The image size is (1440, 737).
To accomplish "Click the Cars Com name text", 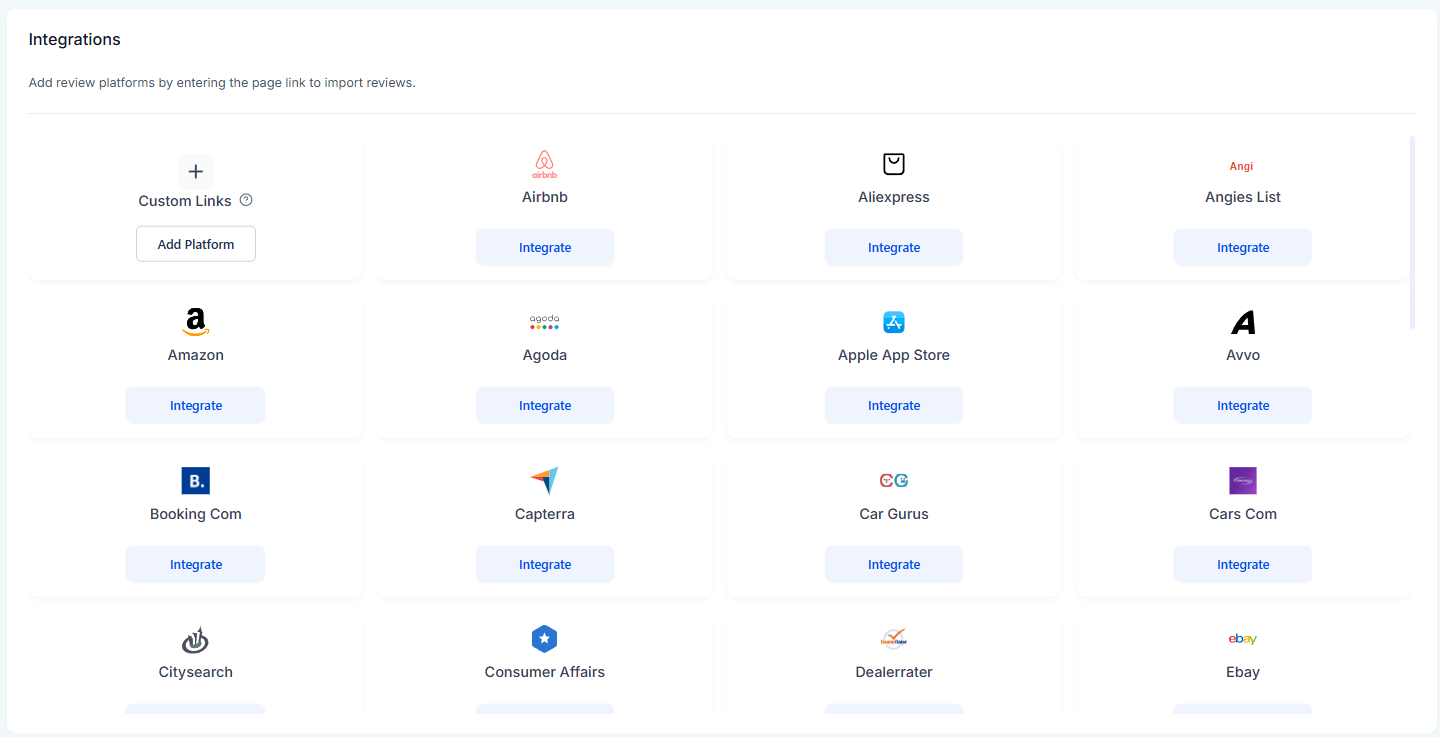I will [1243, 514].
